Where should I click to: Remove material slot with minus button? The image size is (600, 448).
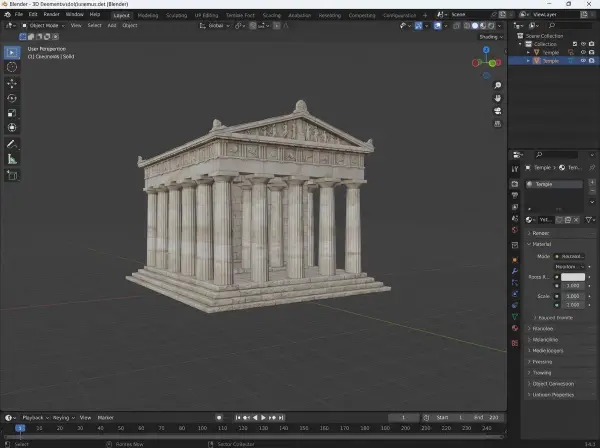click(x=592, y=191)
